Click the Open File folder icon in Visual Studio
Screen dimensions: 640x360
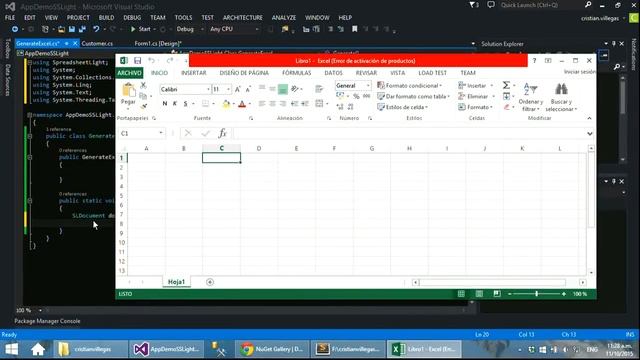click(61, 29)
